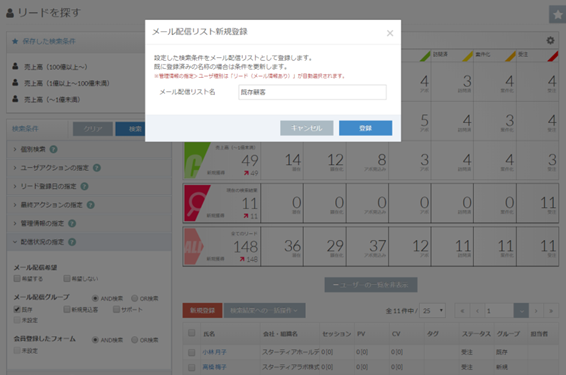The width and height of the screenshot is (566, 375).
Task: Go to the last page with » button
Action: (x=551, y=310)
